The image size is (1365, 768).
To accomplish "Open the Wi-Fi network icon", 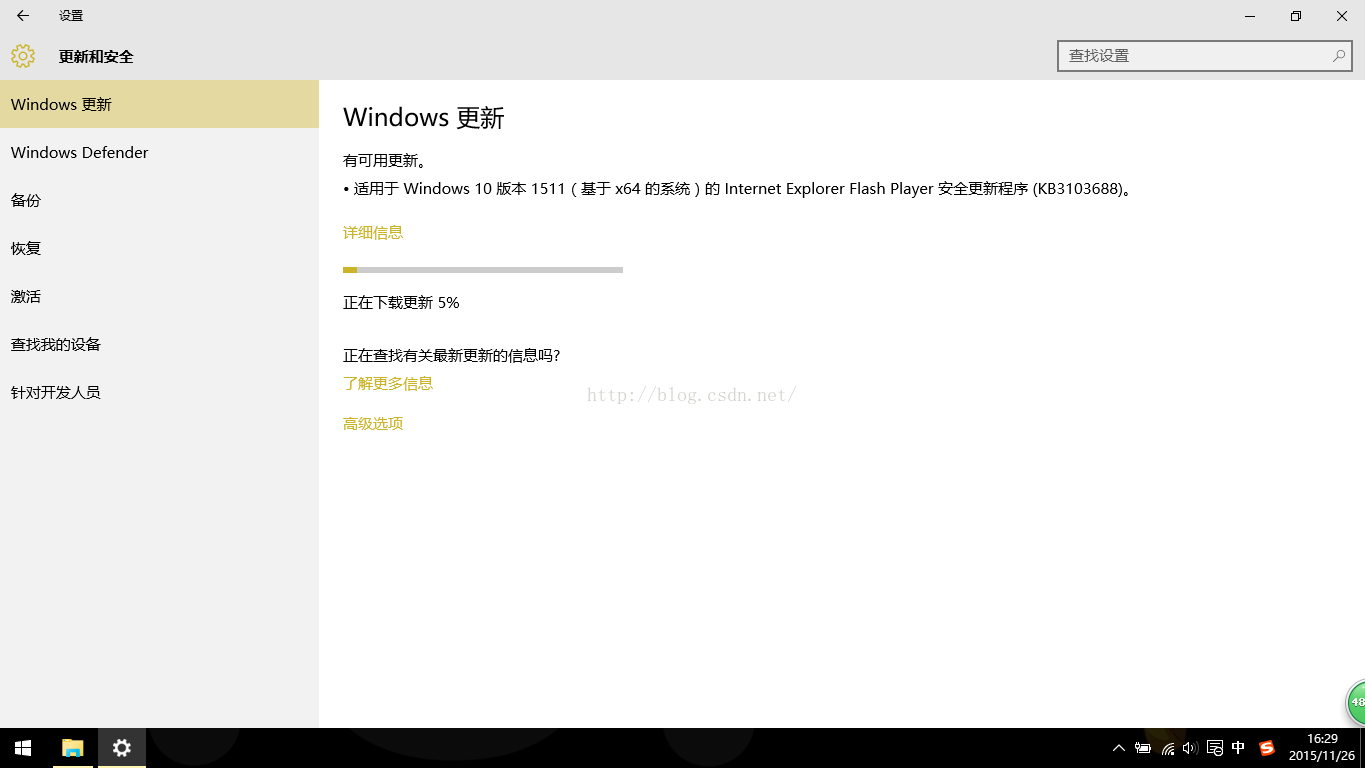I will coord(1168,748).
